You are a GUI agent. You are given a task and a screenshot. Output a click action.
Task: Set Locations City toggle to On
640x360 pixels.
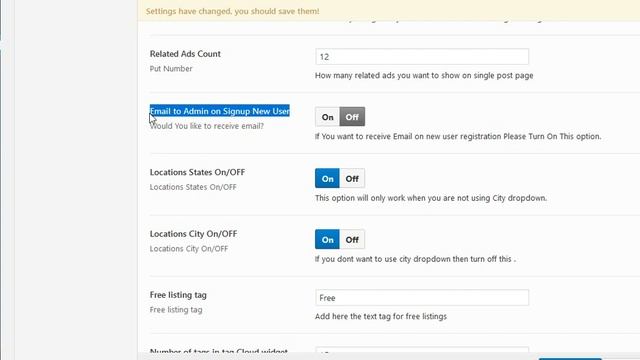pos(327,240)
